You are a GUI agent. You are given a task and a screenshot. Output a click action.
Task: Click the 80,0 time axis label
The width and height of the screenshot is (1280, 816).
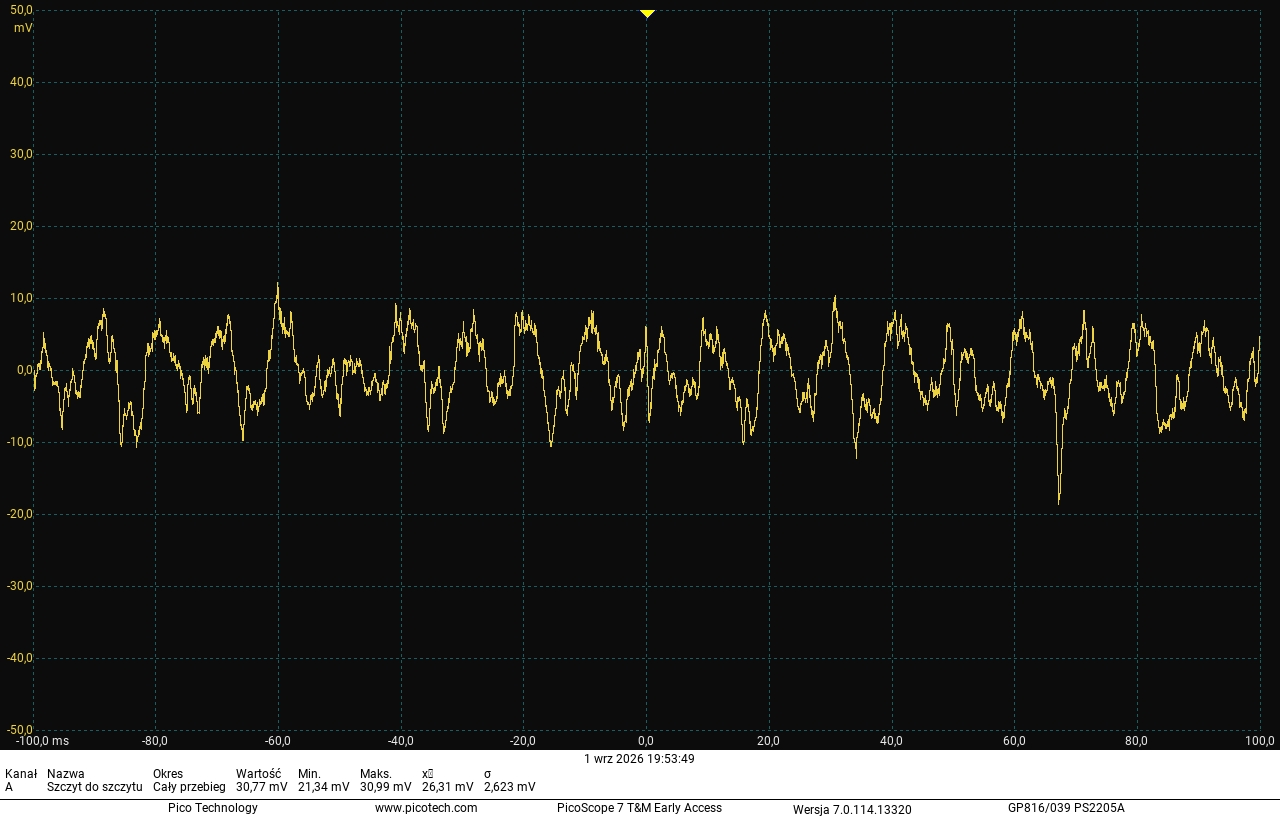(x=1136, y=741)
